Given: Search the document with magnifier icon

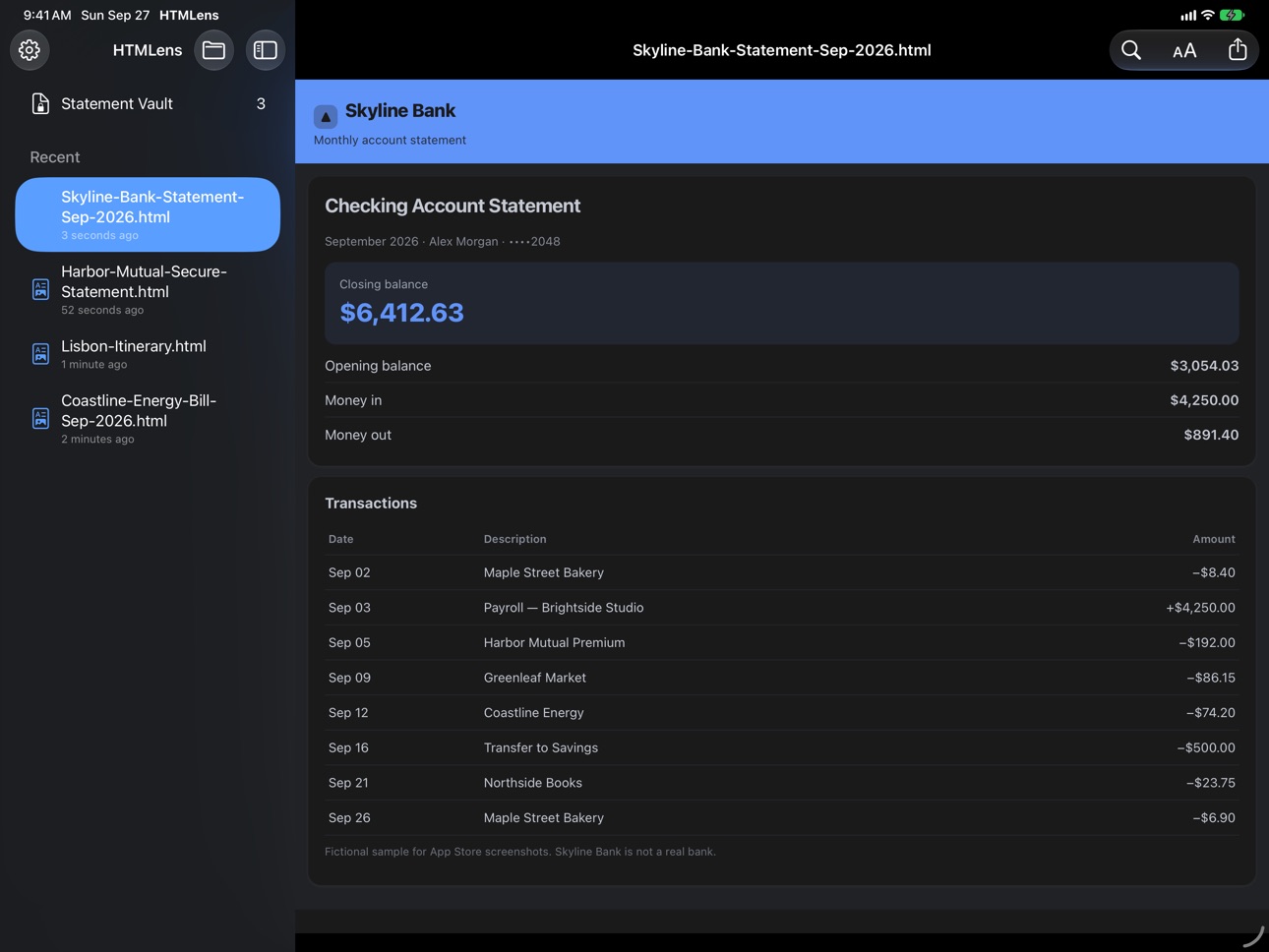Looking at the screenshot, I should coord(1131,50).
